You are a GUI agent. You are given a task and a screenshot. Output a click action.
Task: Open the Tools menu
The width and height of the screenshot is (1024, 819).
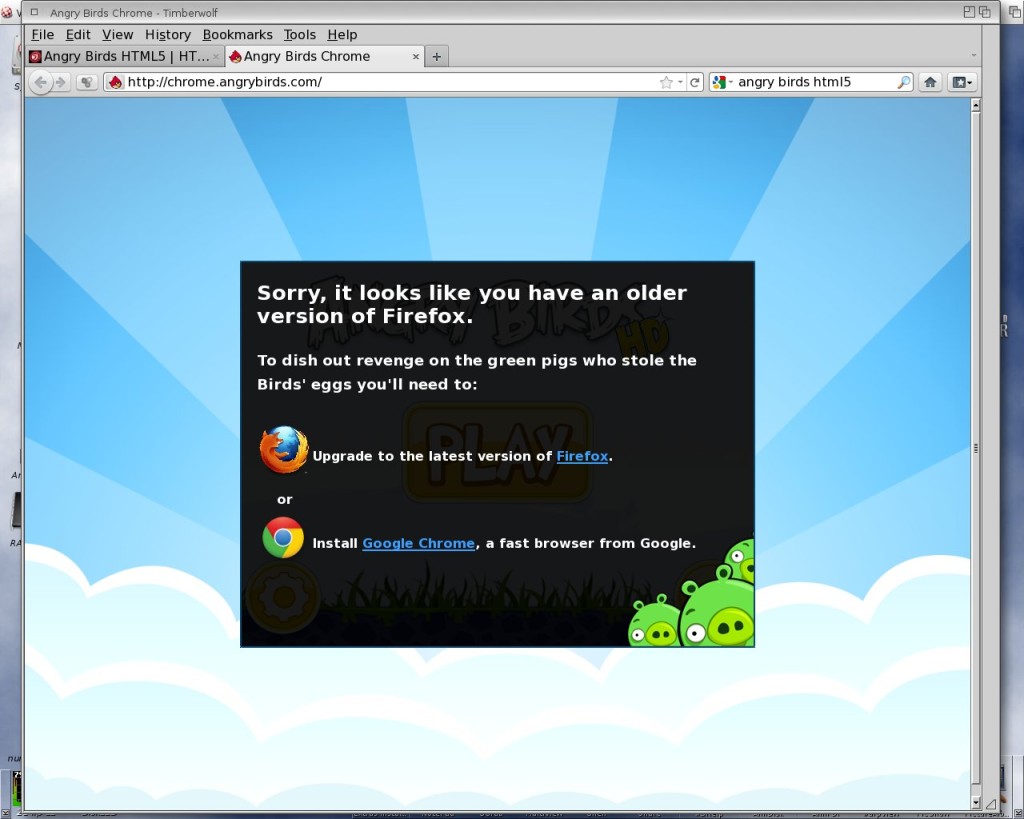[300, 35]
